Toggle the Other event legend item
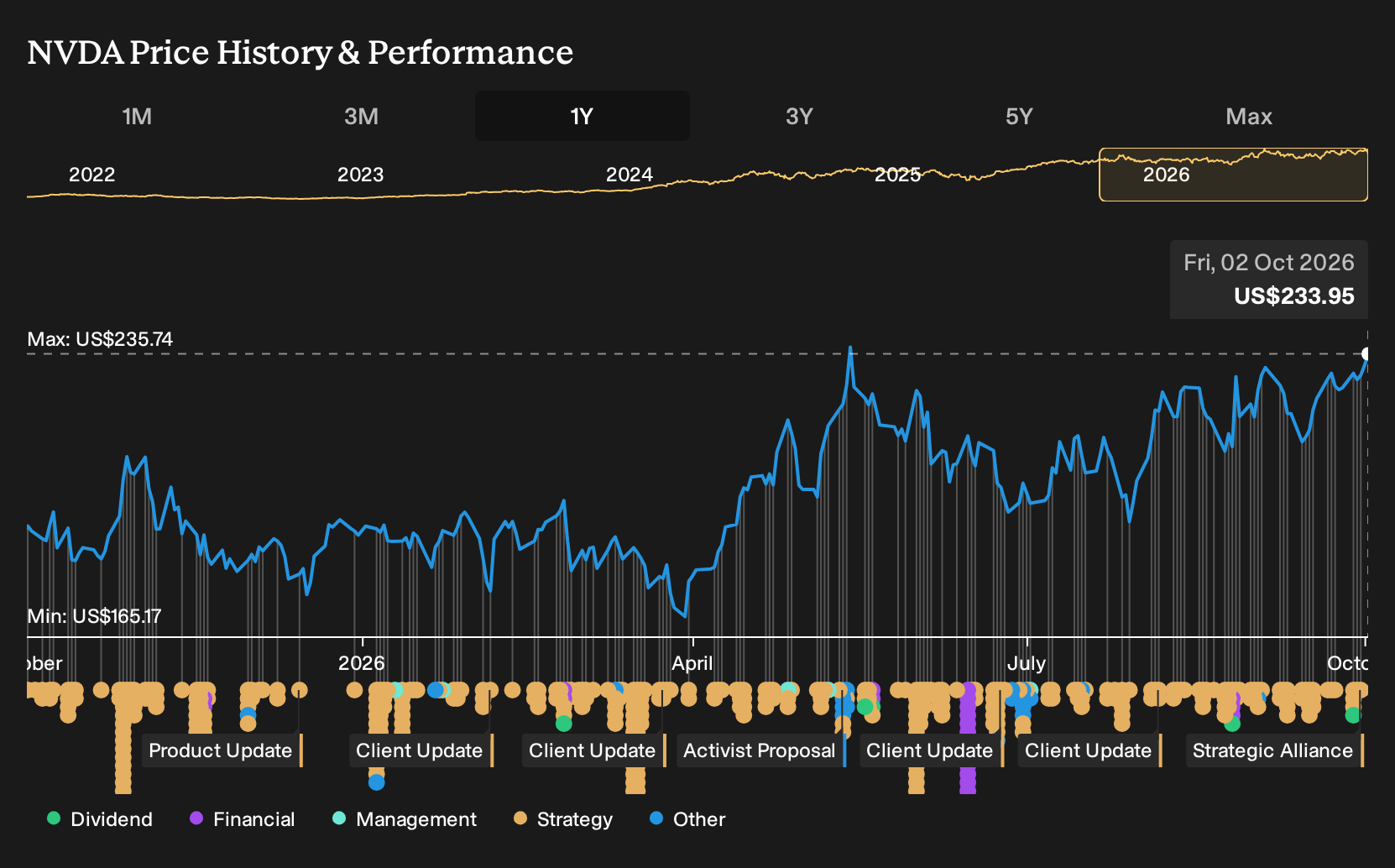Viewport: 1395px width, 868px height. coord(687,819)
